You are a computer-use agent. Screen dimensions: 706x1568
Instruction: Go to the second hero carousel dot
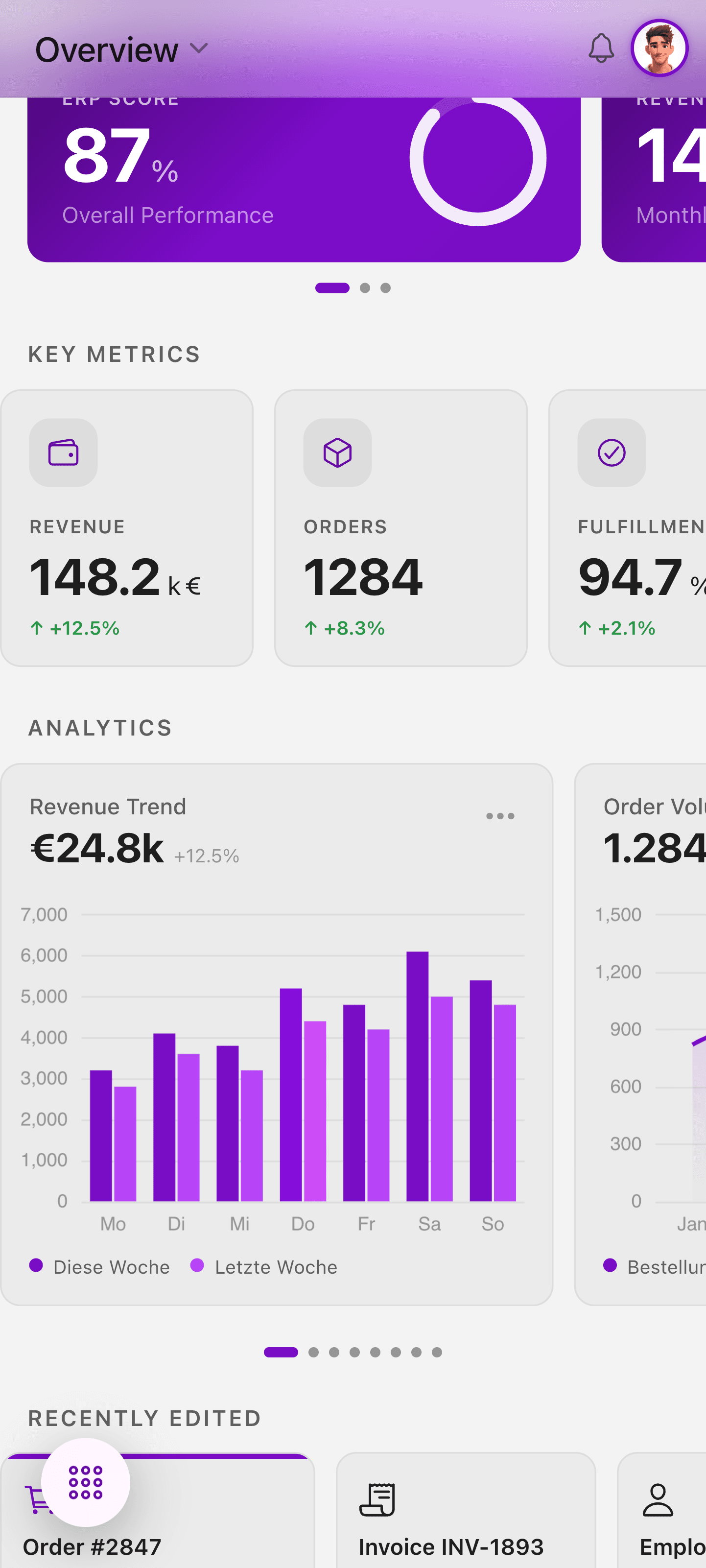point(365,287)
